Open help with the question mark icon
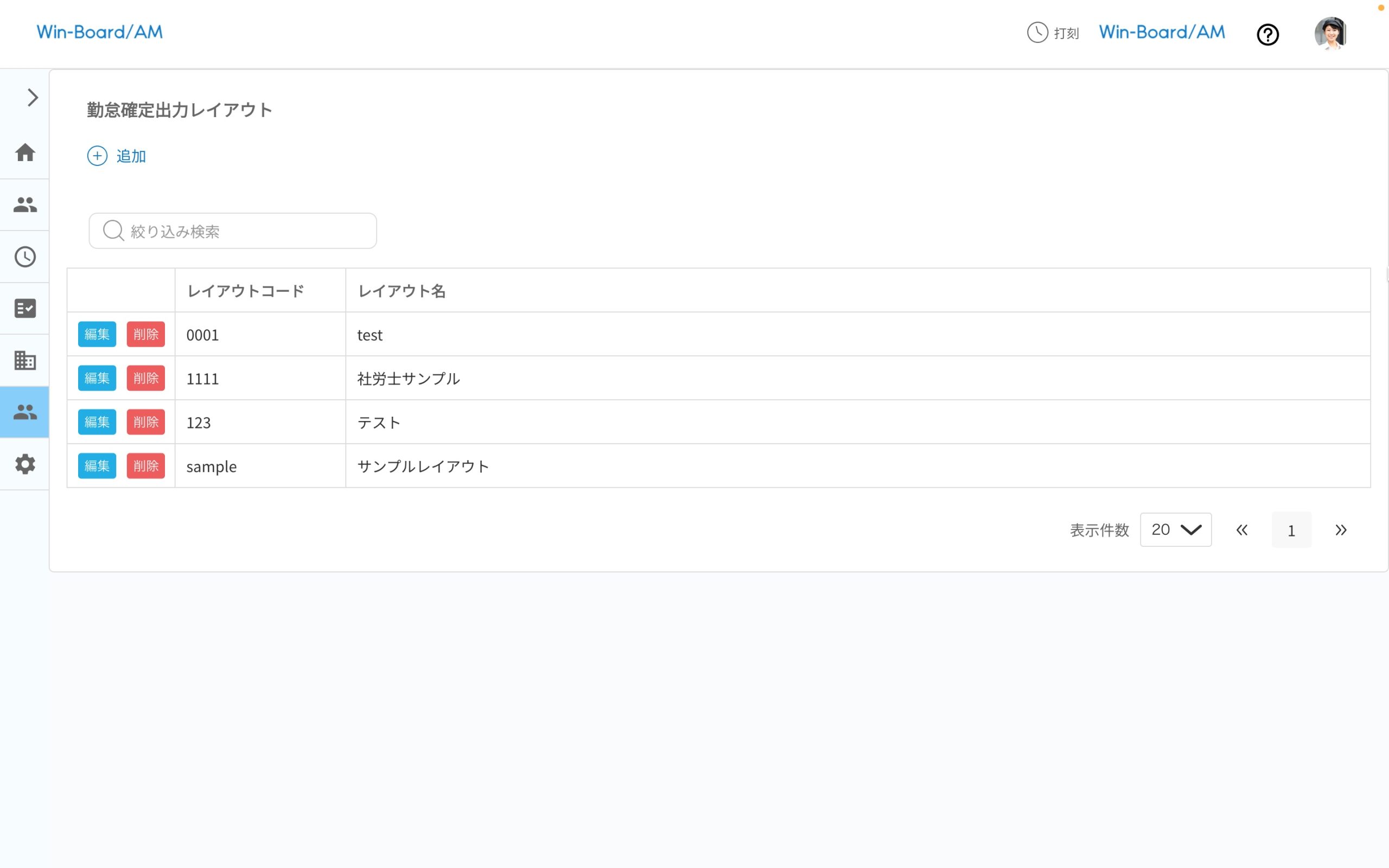 [1268, 34]
